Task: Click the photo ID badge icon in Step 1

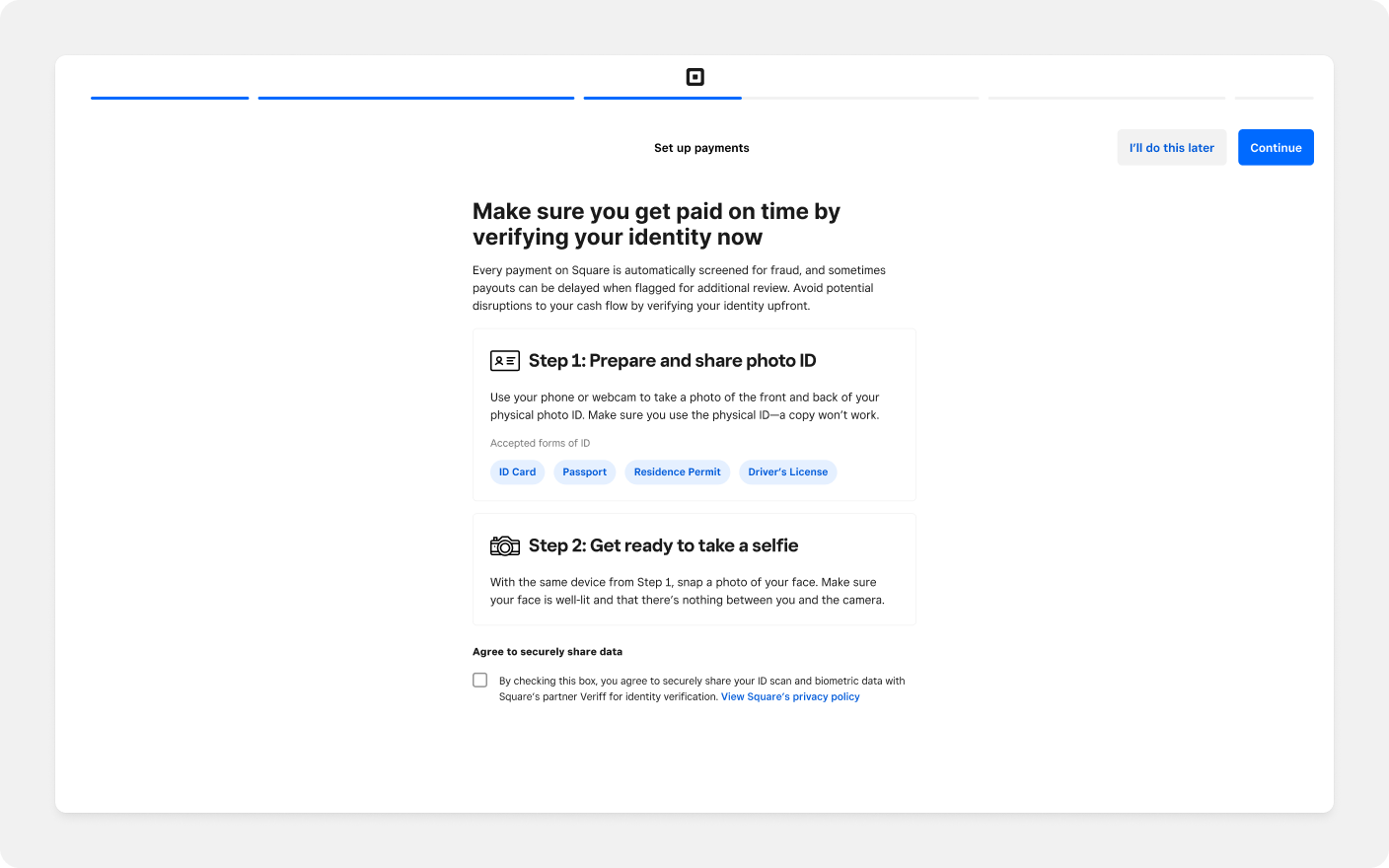Action: (x=504, y=360)
